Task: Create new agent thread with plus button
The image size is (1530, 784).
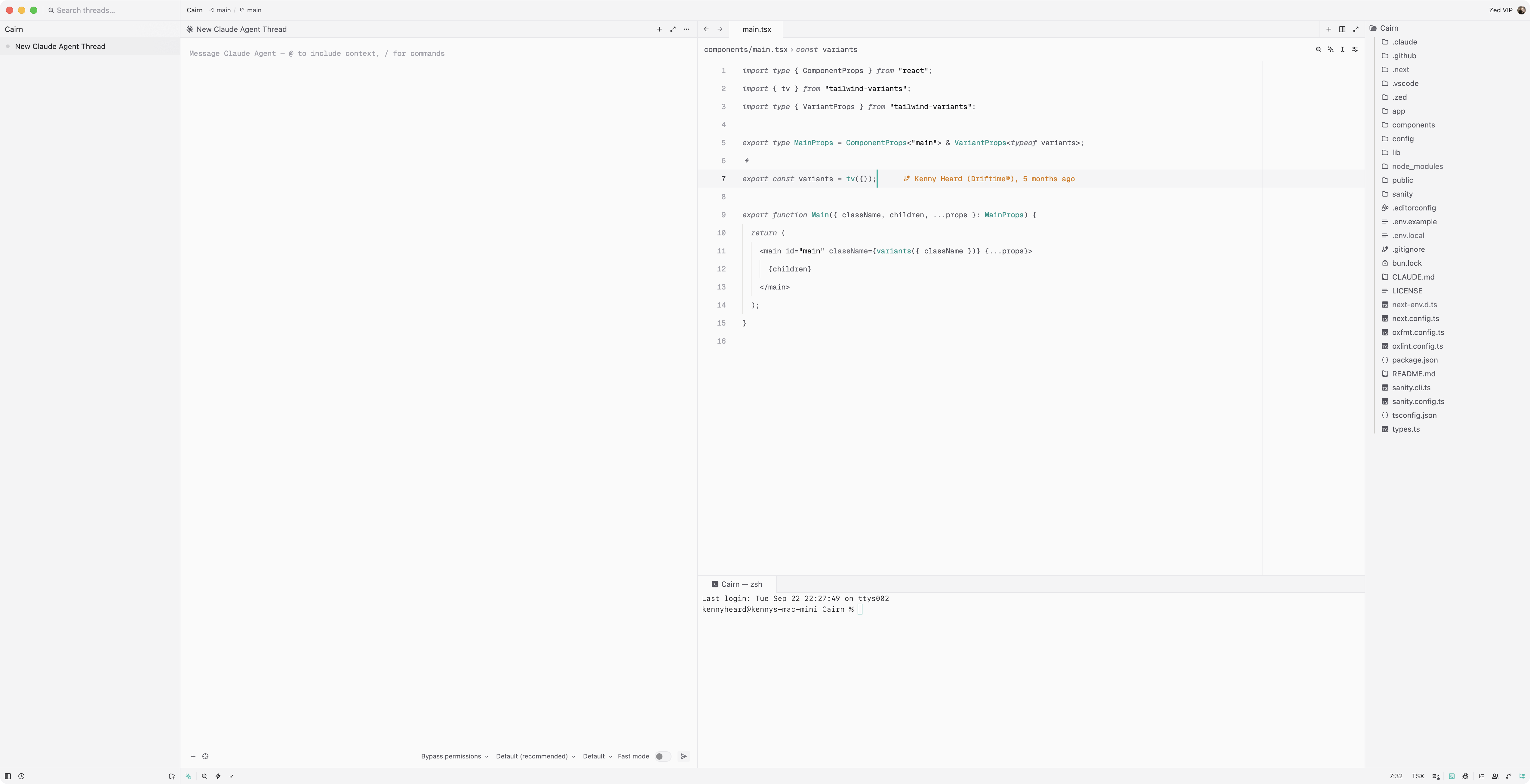Action: coord(659,29)
